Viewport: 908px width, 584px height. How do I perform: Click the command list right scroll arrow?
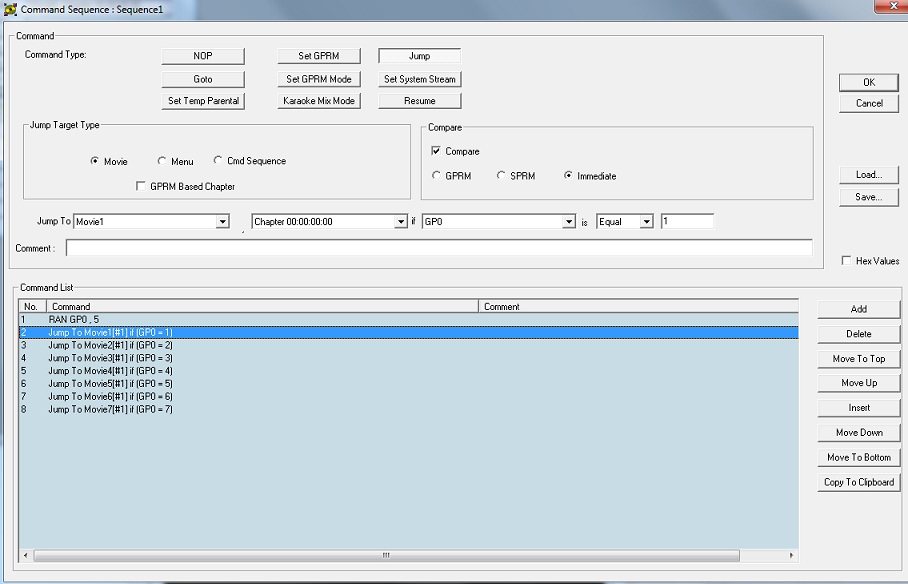tap(792, 555)
